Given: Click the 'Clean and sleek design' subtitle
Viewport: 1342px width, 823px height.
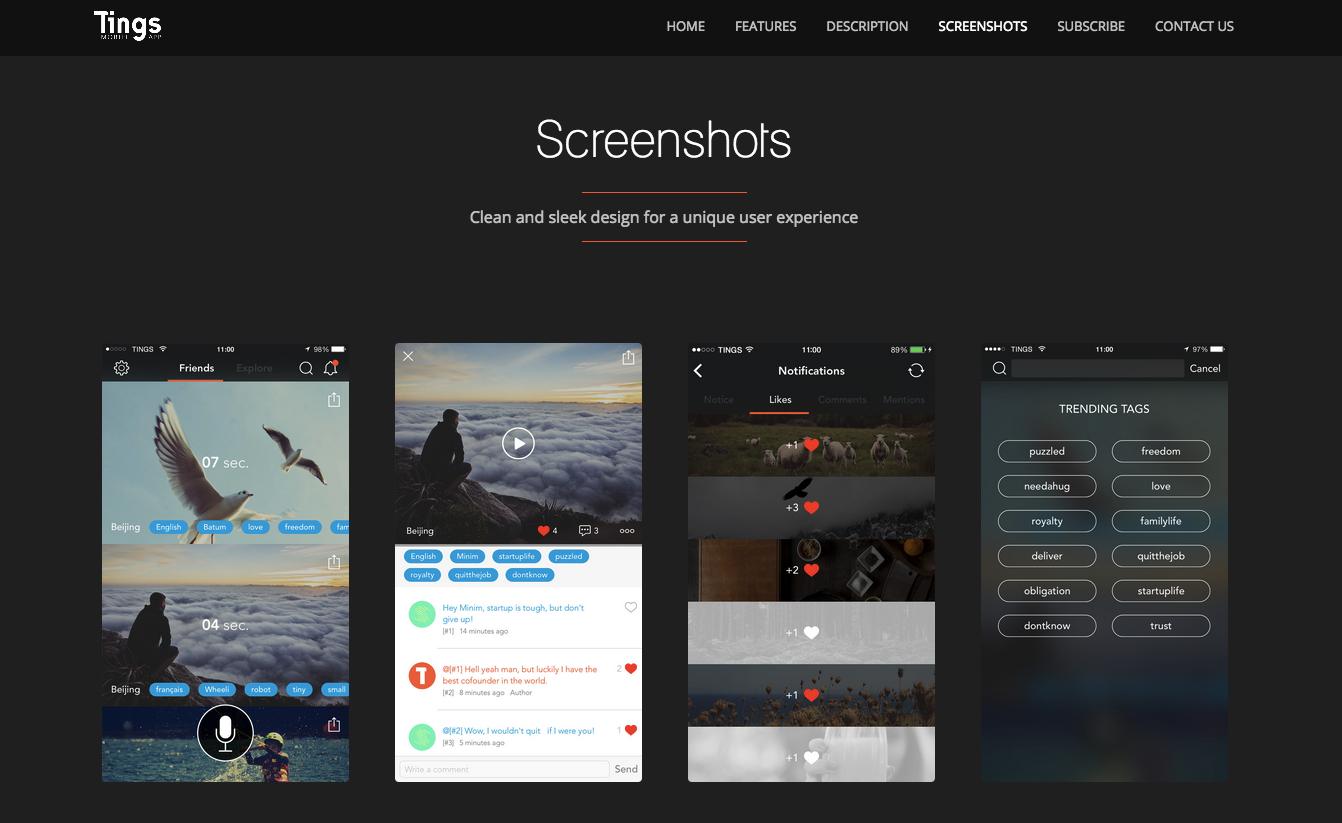Looking at the screenshot, I should (664, 217).
